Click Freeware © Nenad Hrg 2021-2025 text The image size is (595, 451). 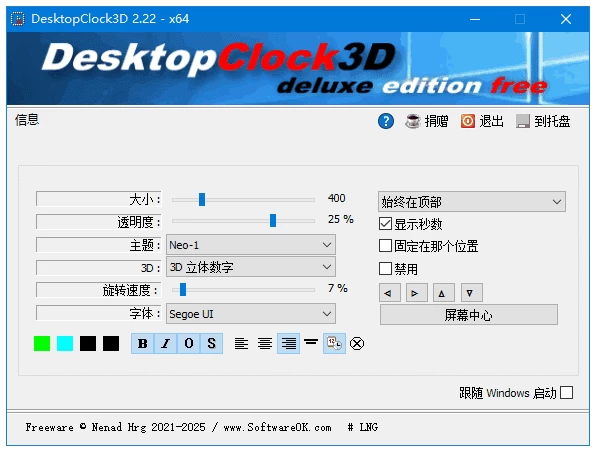[x=115, y=427]
